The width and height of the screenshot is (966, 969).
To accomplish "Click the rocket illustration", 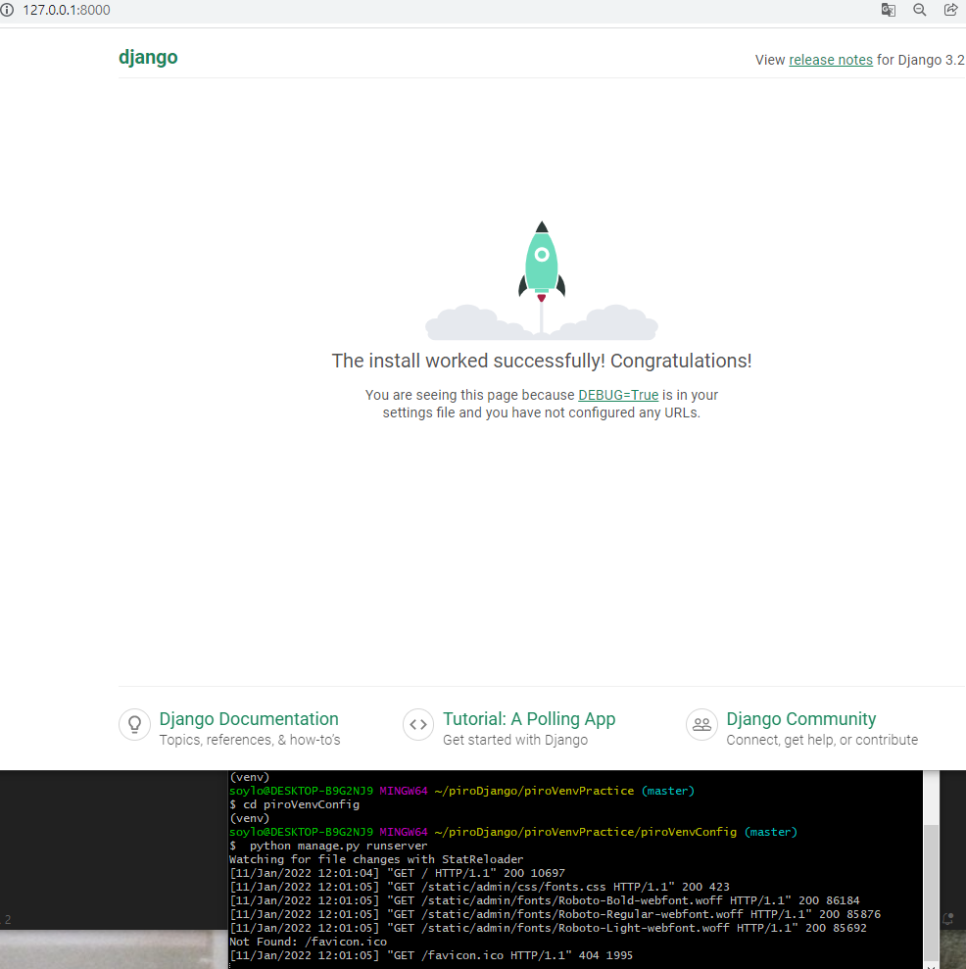I will [x=541, y=281].
